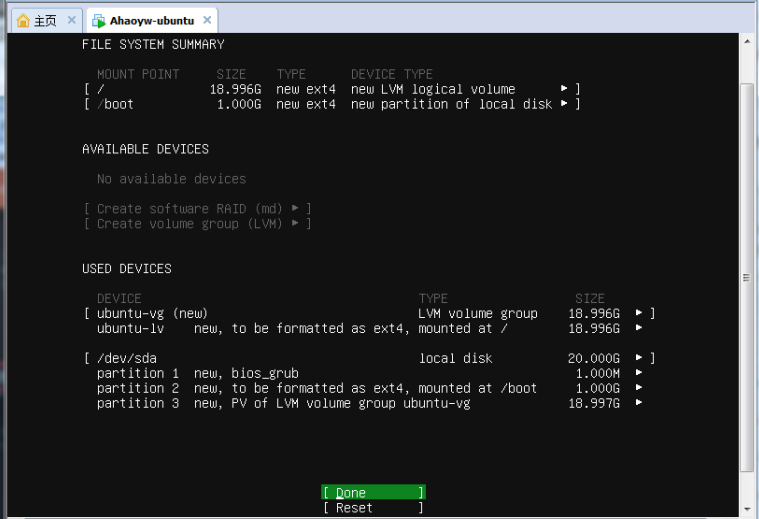Click arrow beside partition 1 bios_grub

[639, 373]
